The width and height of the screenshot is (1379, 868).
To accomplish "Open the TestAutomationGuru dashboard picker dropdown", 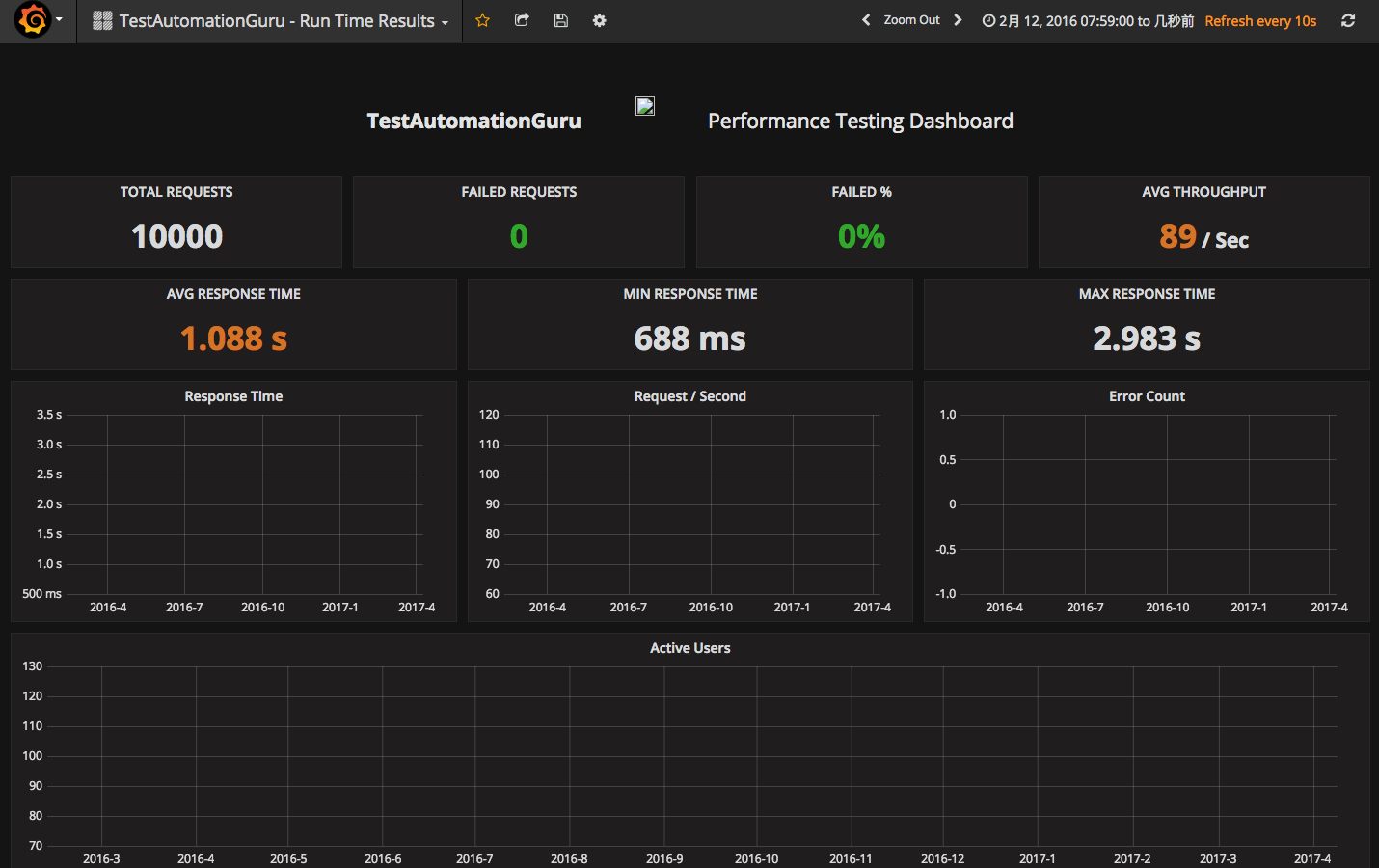I will coord(271,20).
